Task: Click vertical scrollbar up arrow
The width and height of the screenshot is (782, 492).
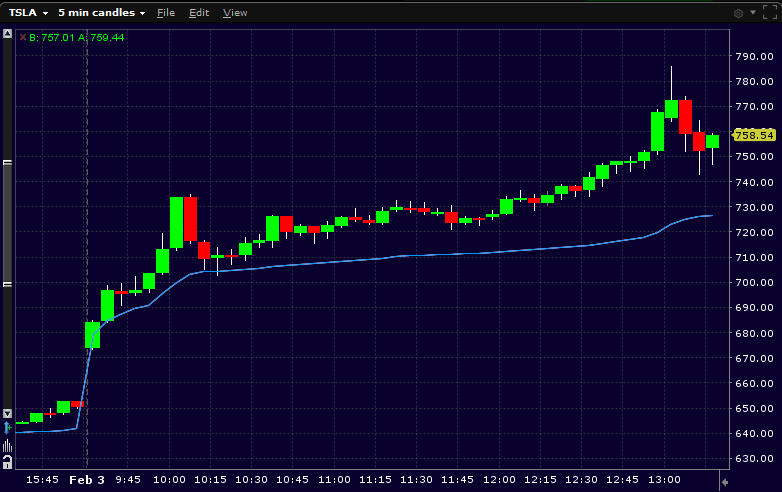Action: (7, 34)
